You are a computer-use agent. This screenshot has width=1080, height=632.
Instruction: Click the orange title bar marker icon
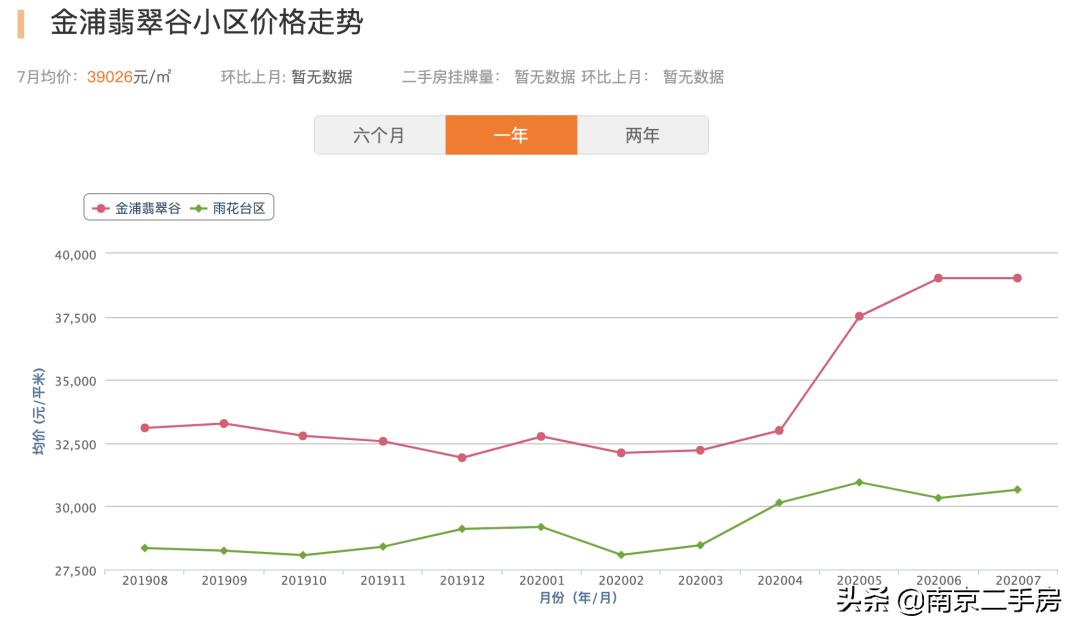coord(22,21)
